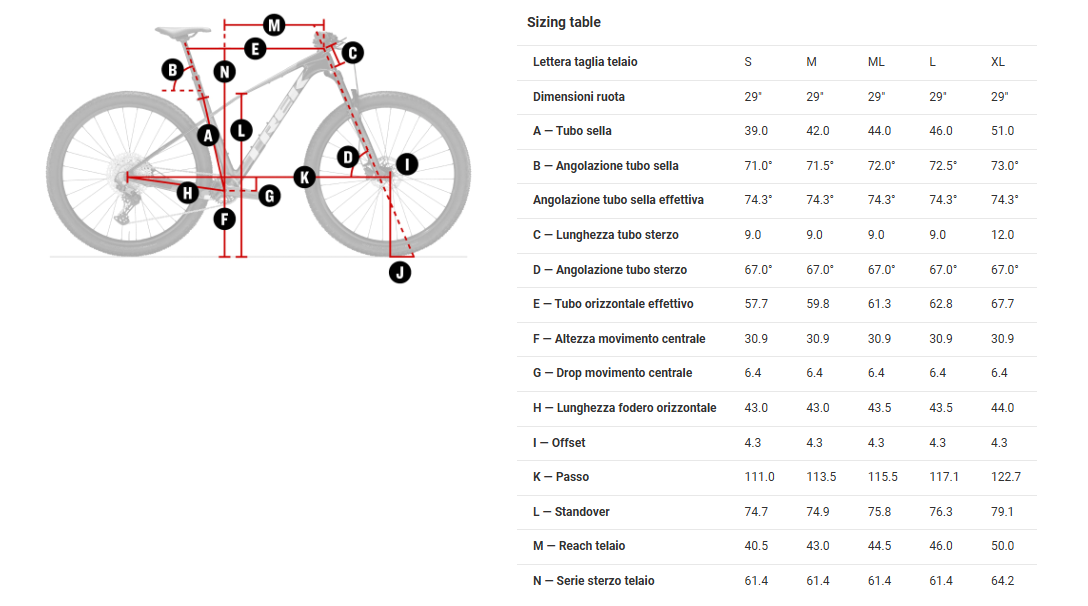This screenshot has height=606, width=1088.
Task: Click the B seat angle marker
Action: point(173,70)
